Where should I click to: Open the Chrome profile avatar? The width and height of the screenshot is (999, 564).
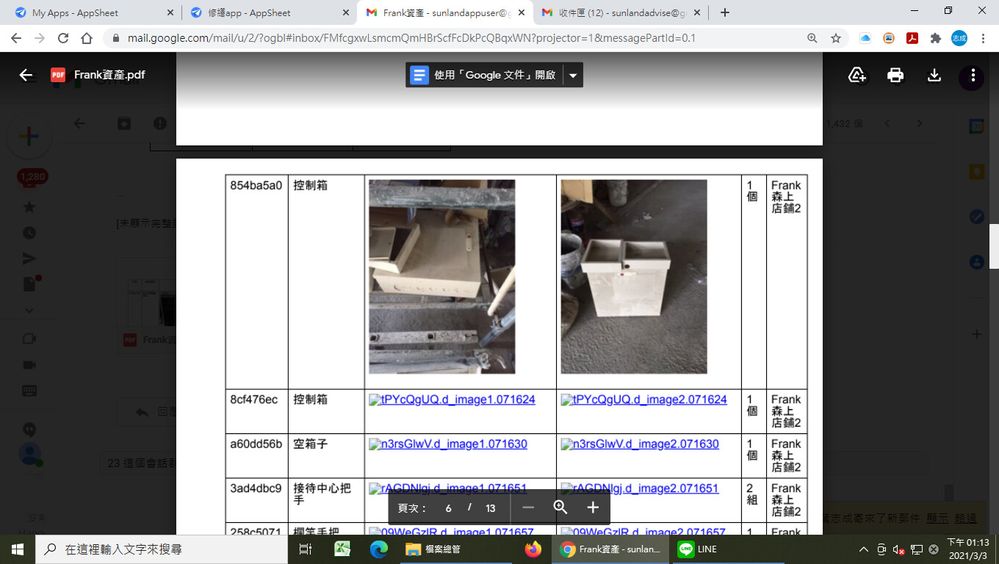[959, 38]
